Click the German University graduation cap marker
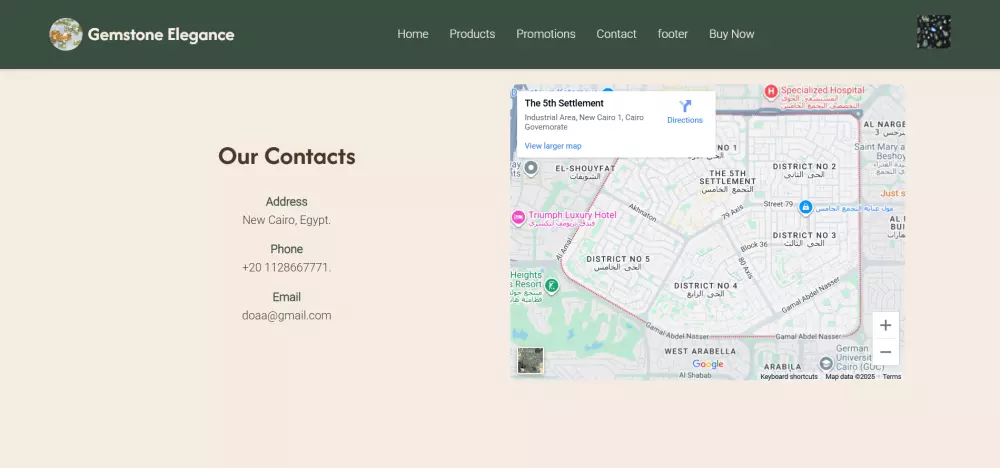Screen dimensions: 1000x468 click(826, 363)
